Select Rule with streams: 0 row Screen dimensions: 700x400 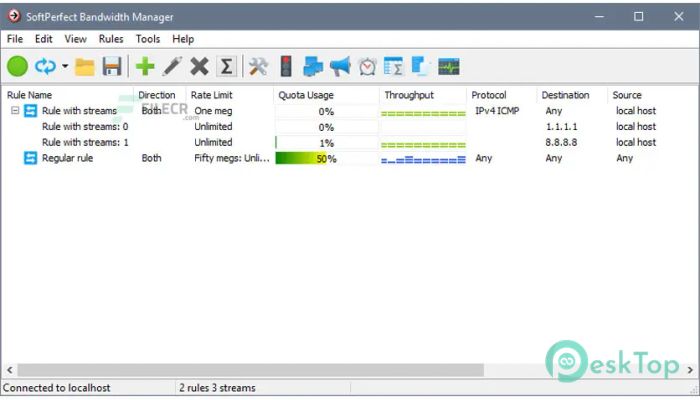point(350,127)
